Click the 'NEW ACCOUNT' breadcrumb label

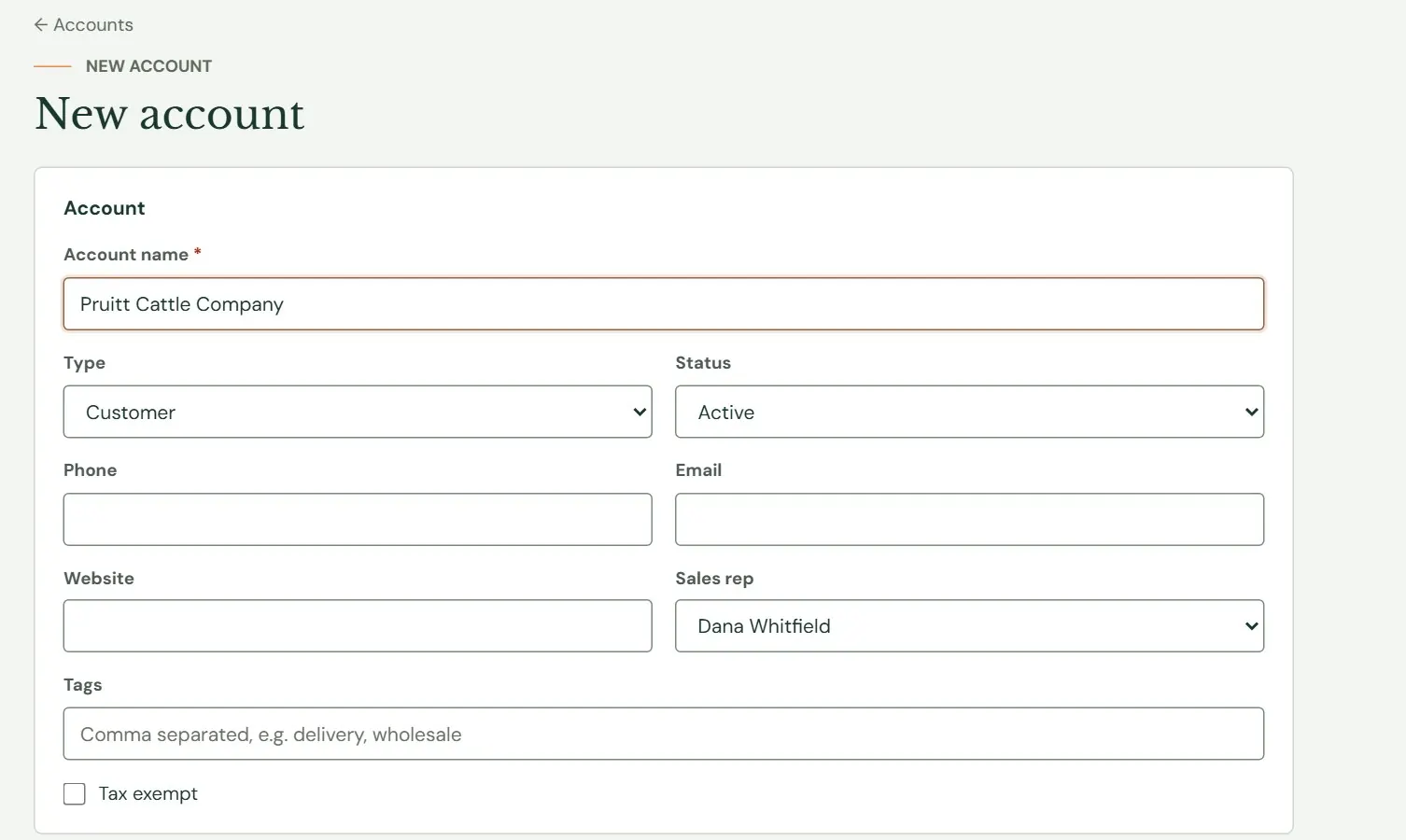[x=148, y=66]
